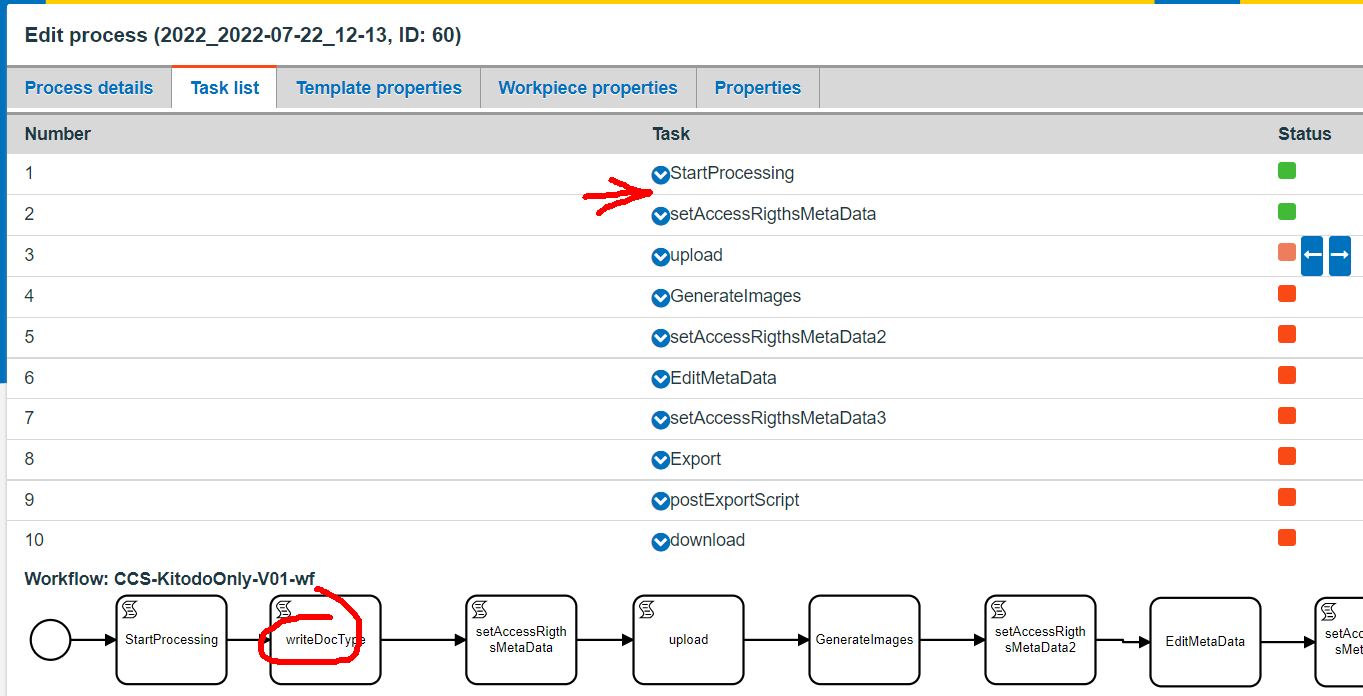Open the Export task dropdown arrow
The width and height of the screenshot is (1363, 696).
click(660, 459)
